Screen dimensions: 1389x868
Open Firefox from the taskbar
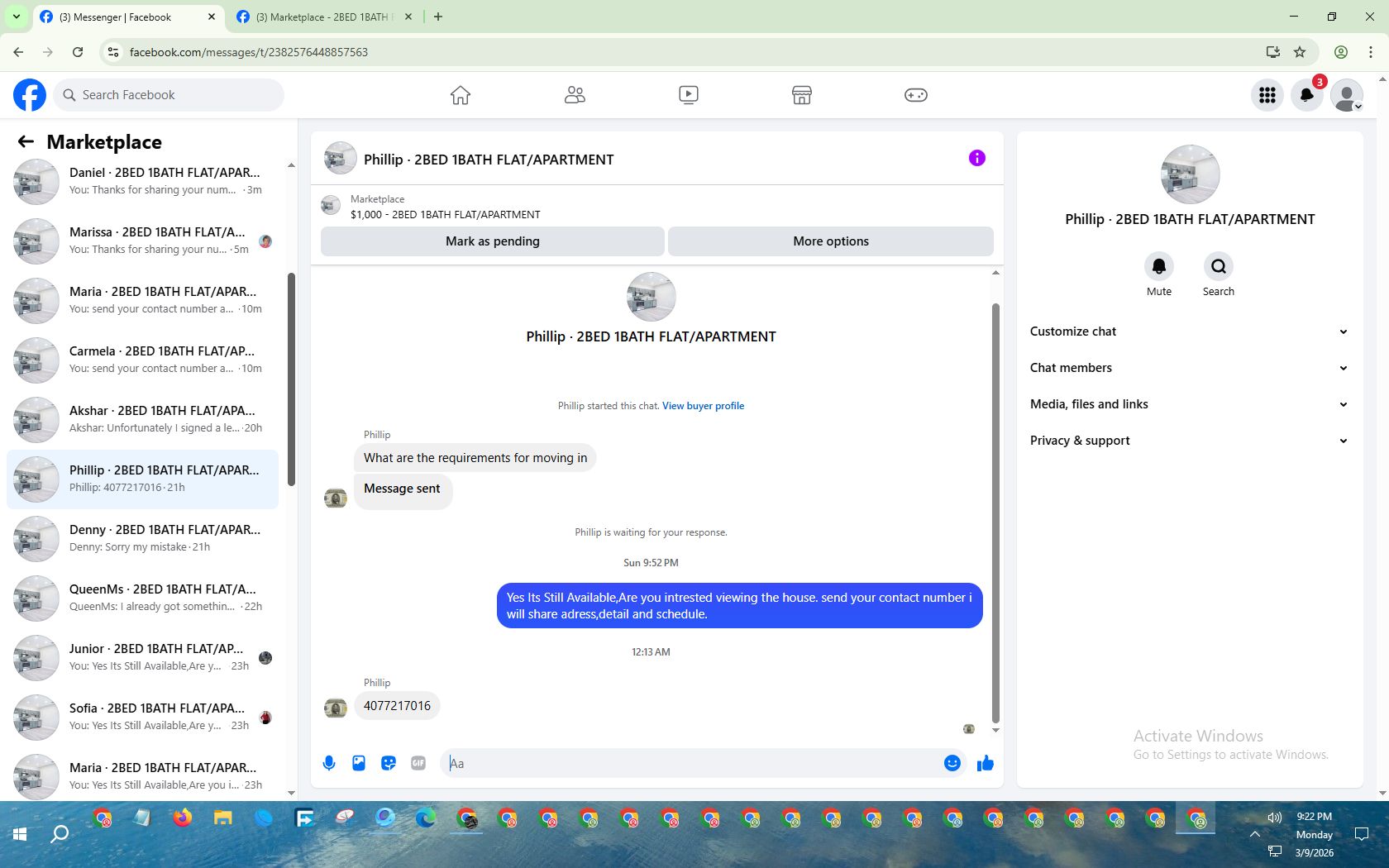(182, 818)
